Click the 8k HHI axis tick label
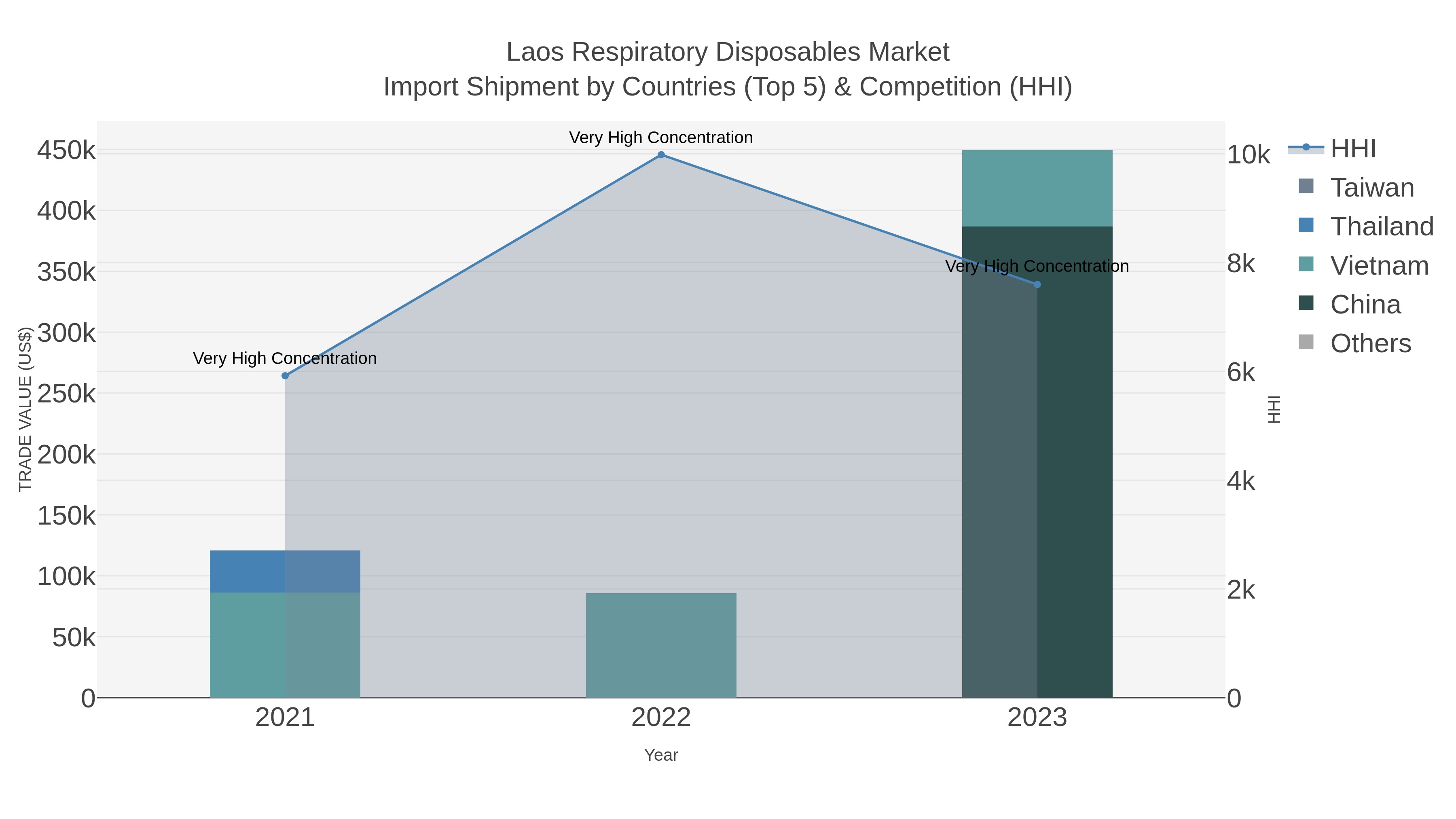 coord(1241,264)
